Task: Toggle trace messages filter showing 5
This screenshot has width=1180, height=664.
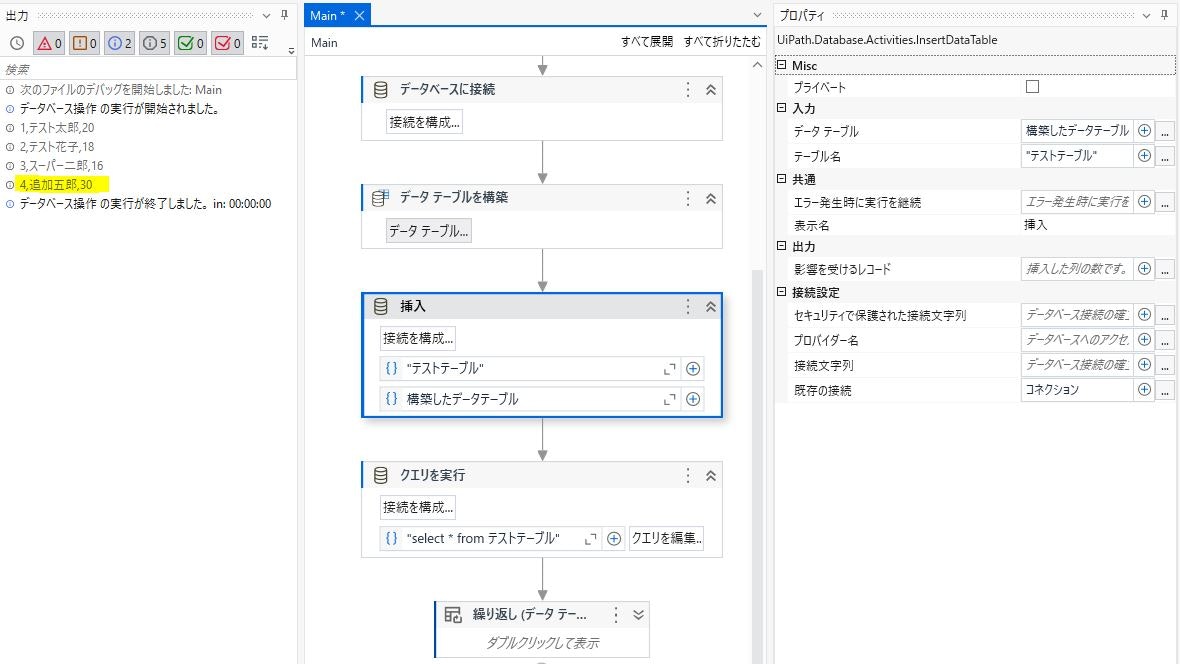Action: pos(155,44)
